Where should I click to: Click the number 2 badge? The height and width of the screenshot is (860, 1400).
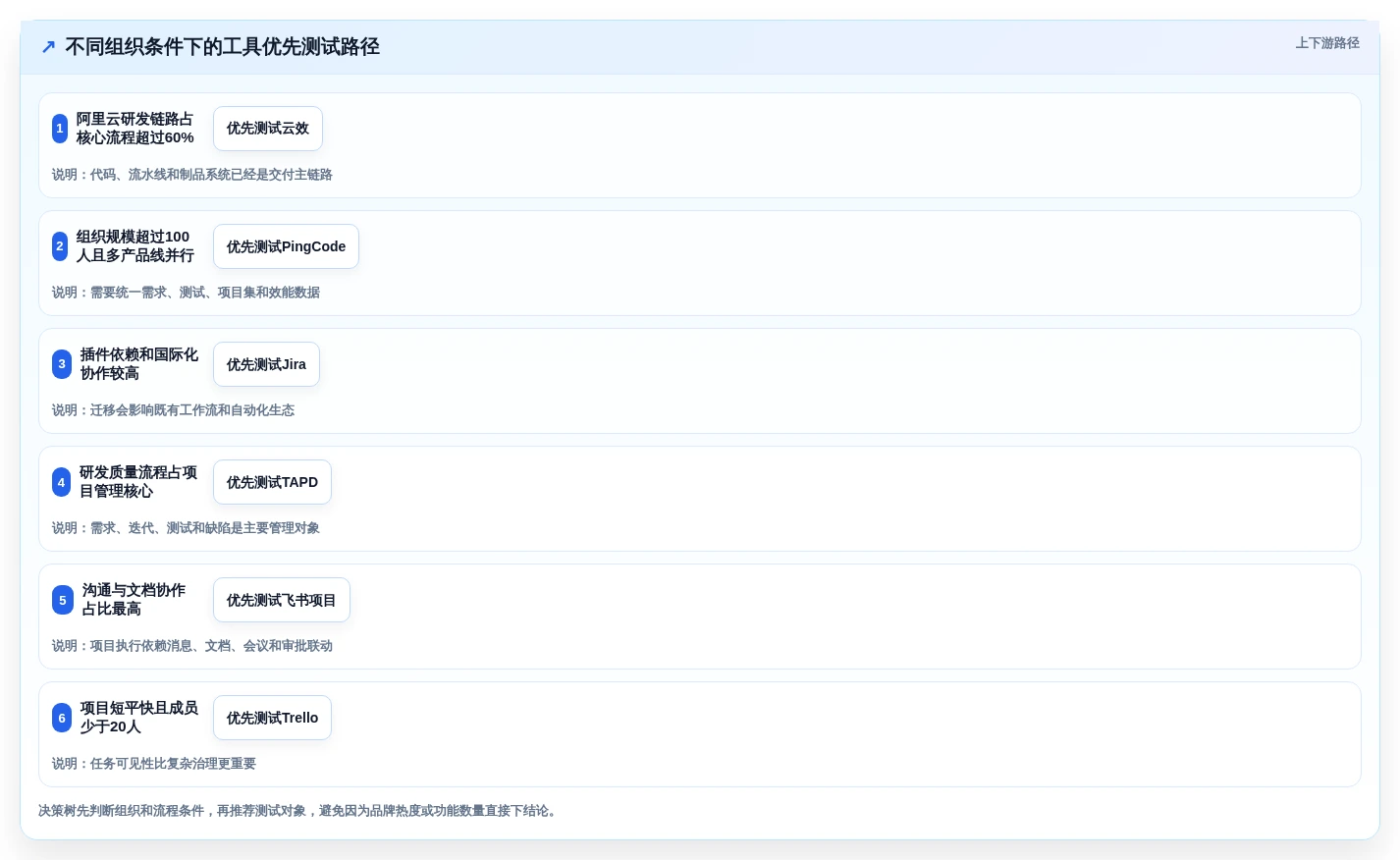[60, 246]
